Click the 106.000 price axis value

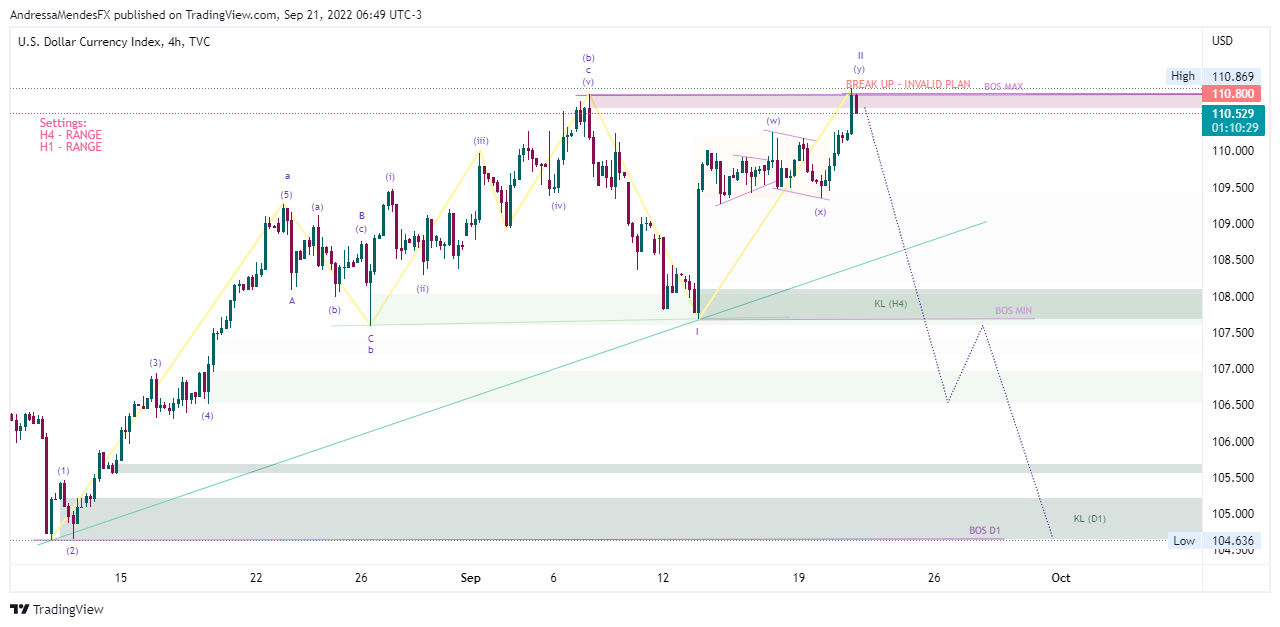click(1233, 441)
